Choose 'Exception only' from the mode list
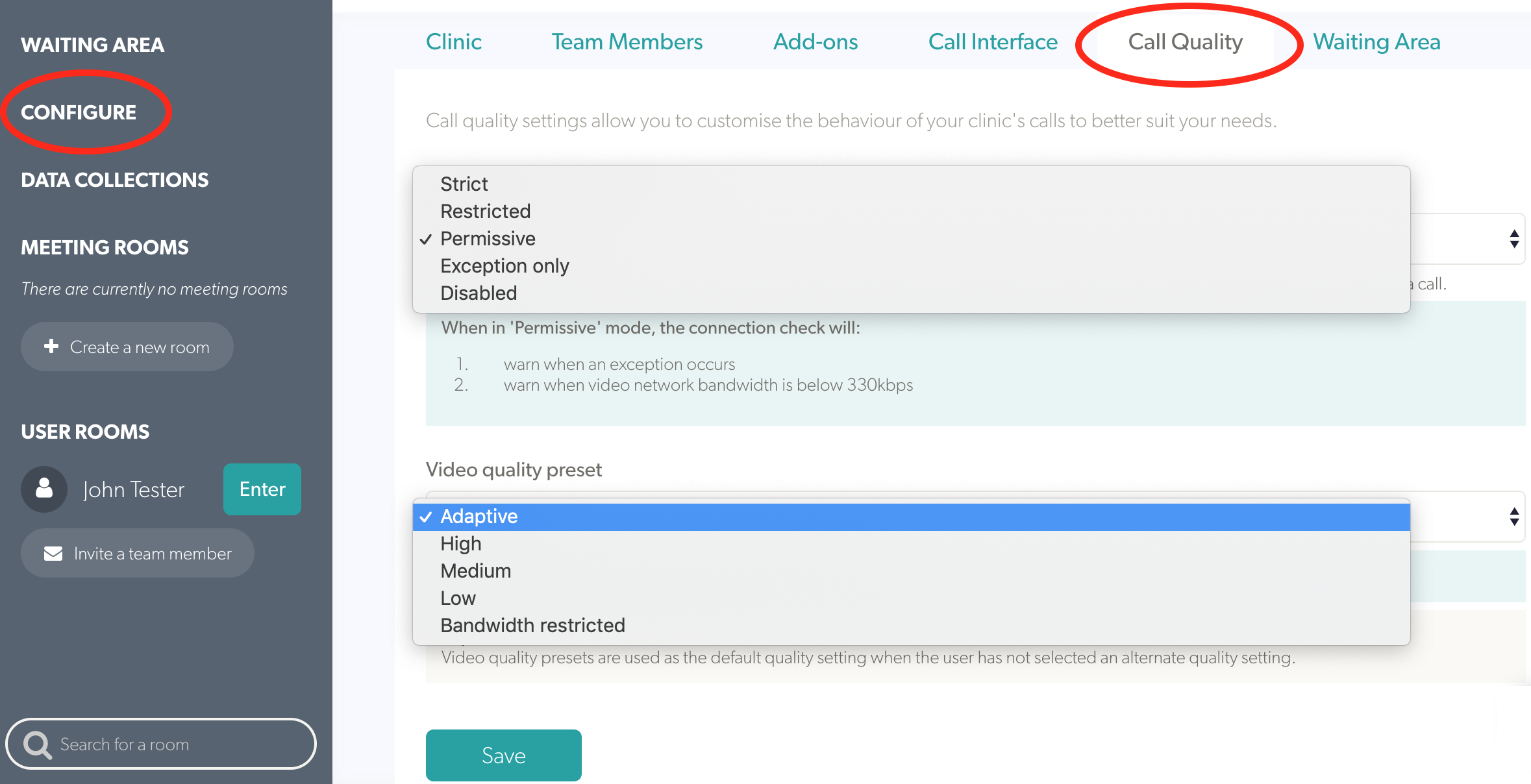This screenshot has height=784, width=1531. (x=504, y=265)
